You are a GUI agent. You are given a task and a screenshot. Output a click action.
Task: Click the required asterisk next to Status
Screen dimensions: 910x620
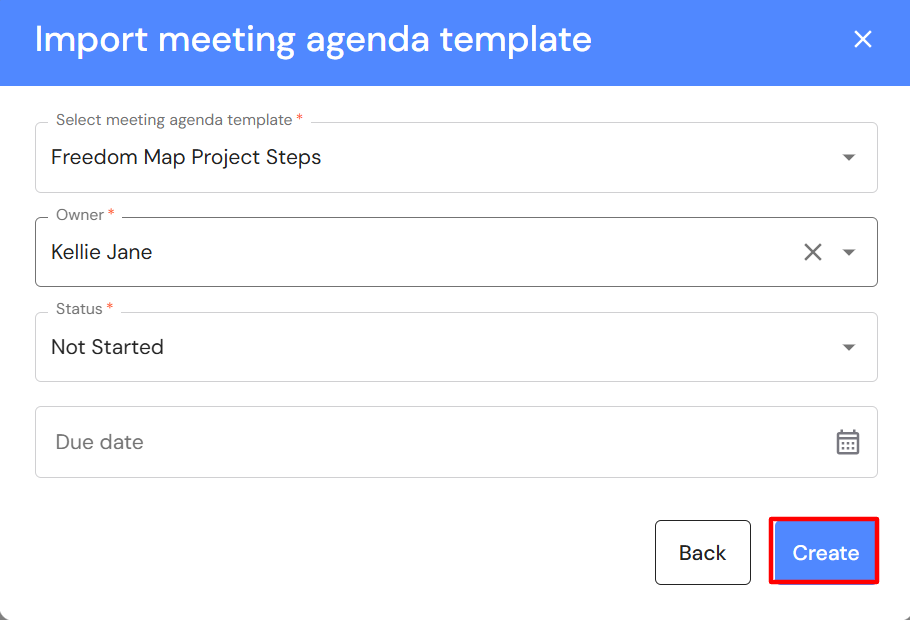[109, 309]
